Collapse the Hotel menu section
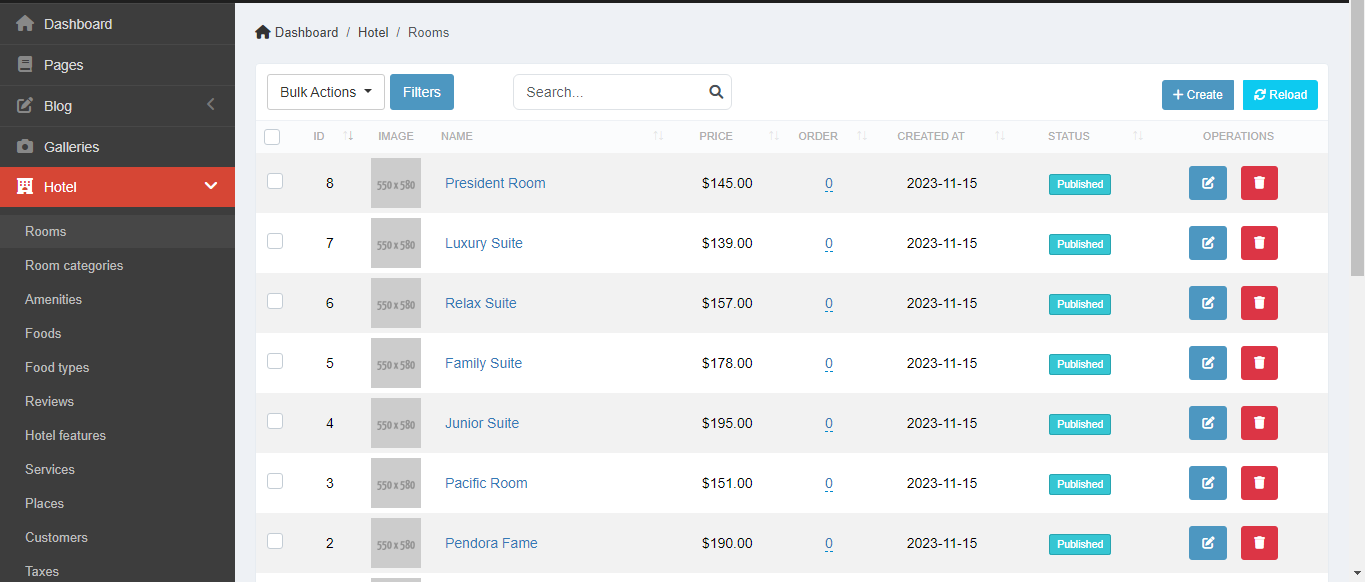Image resolution: width=1365 pixels, height=582 pixels. (x=210, y=187)
